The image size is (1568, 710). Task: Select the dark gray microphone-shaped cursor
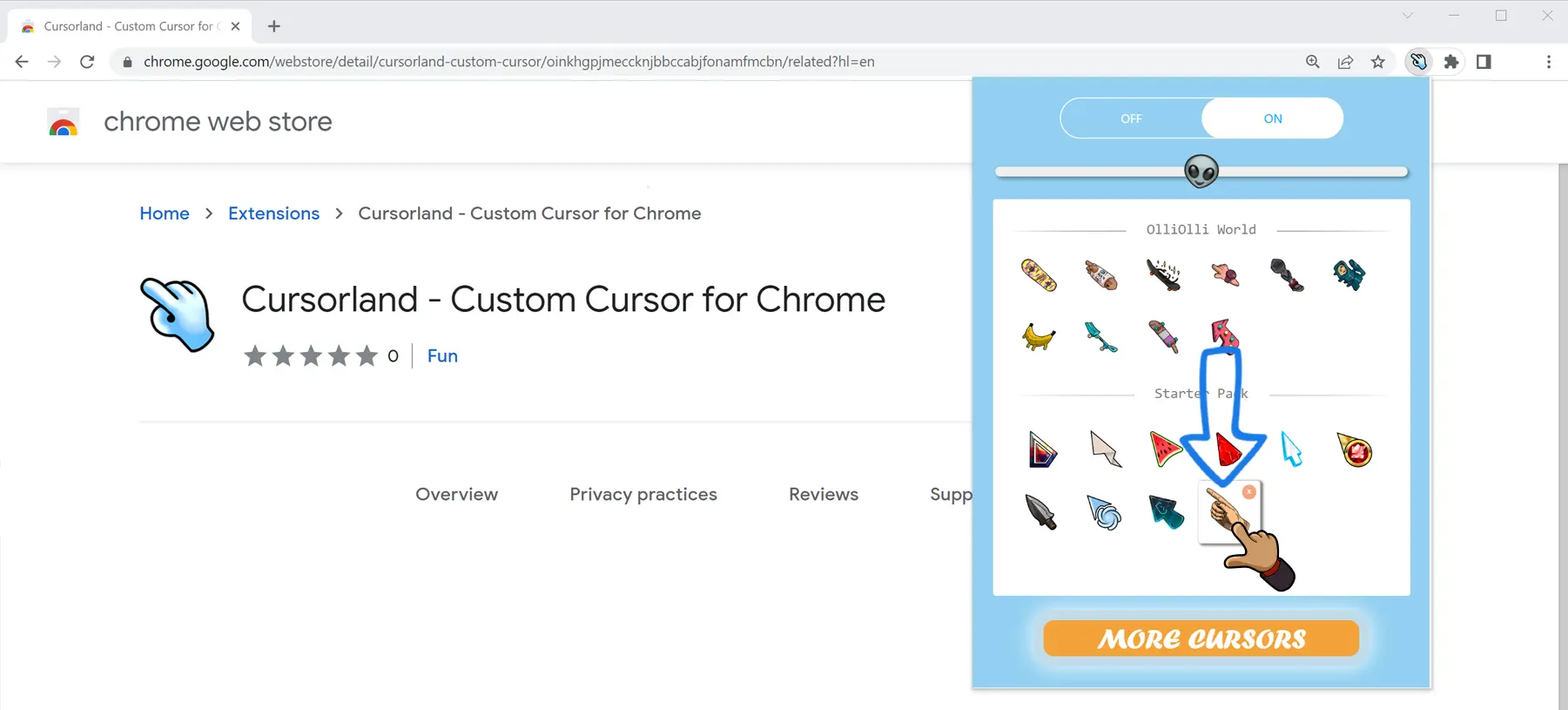click(x=1287, y=275)
